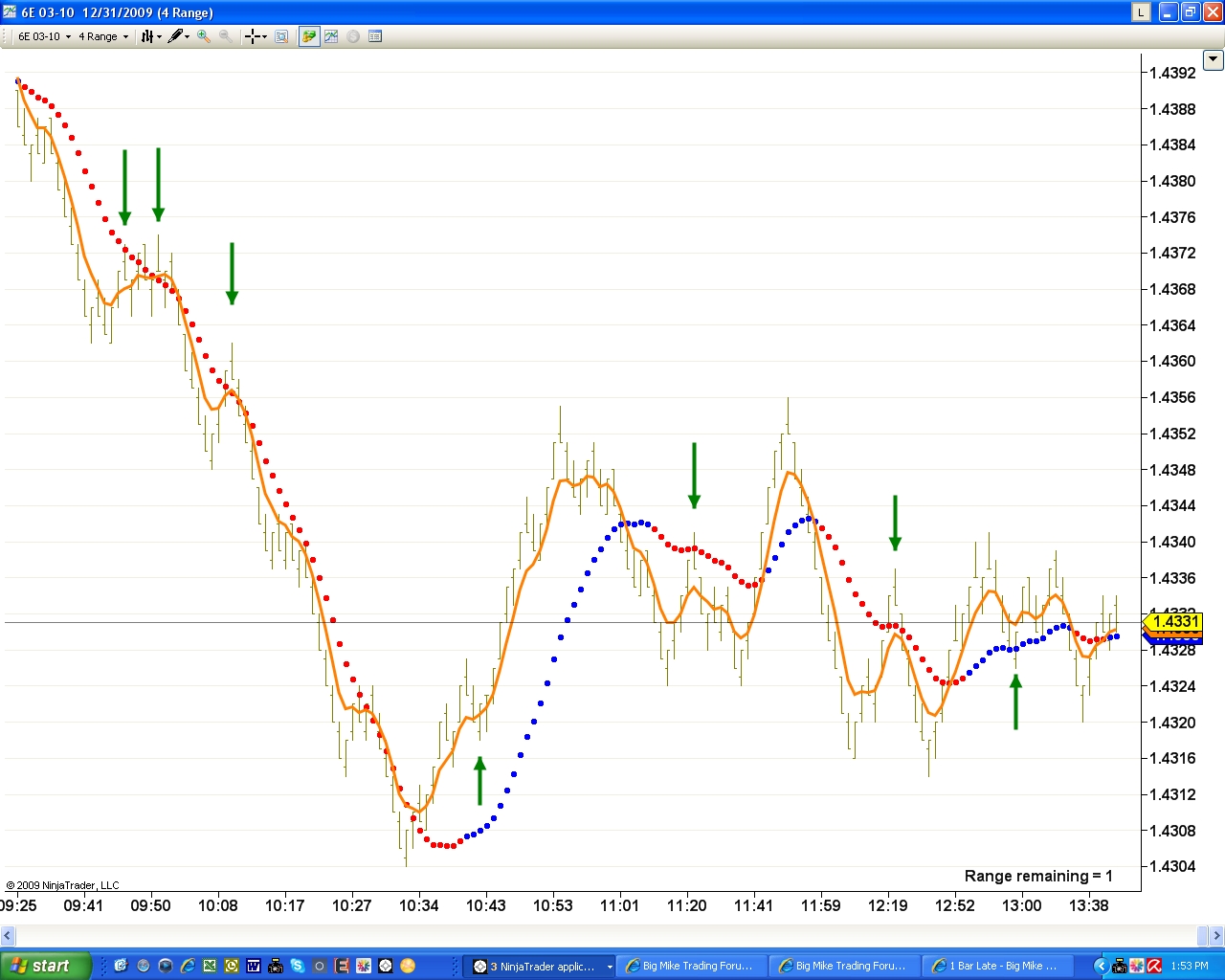This screenshot has width=1225, height=980.
Task: Click the 11:01 time axis label
Action: pyautogui.click(x=620, y=905)
